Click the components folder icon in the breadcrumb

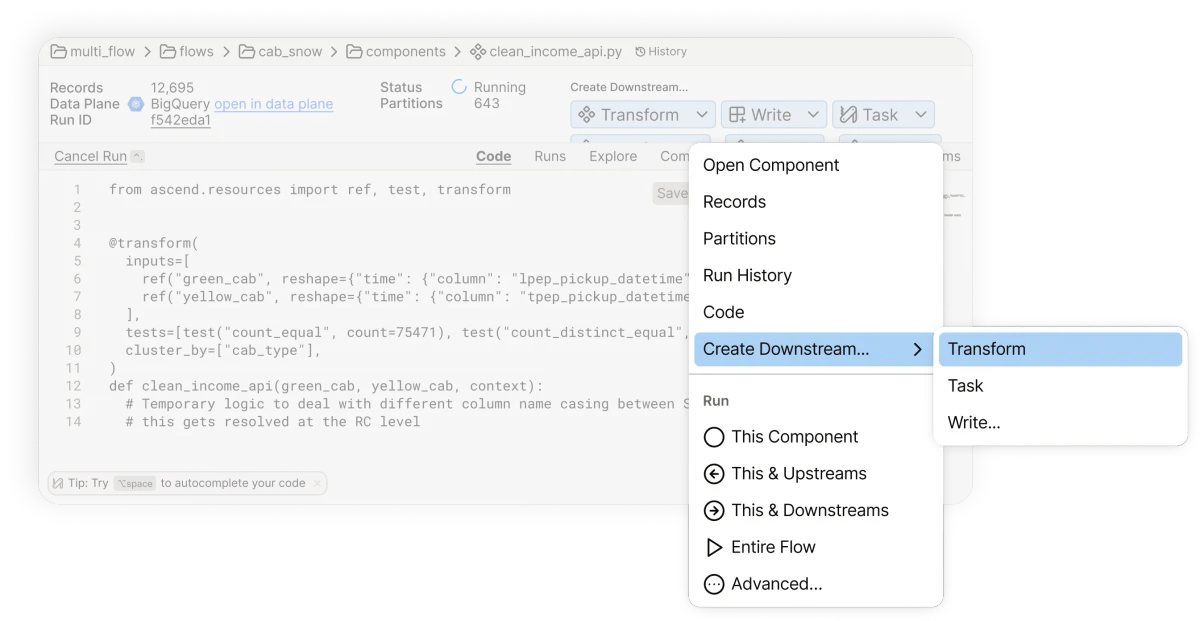[353, 51]
